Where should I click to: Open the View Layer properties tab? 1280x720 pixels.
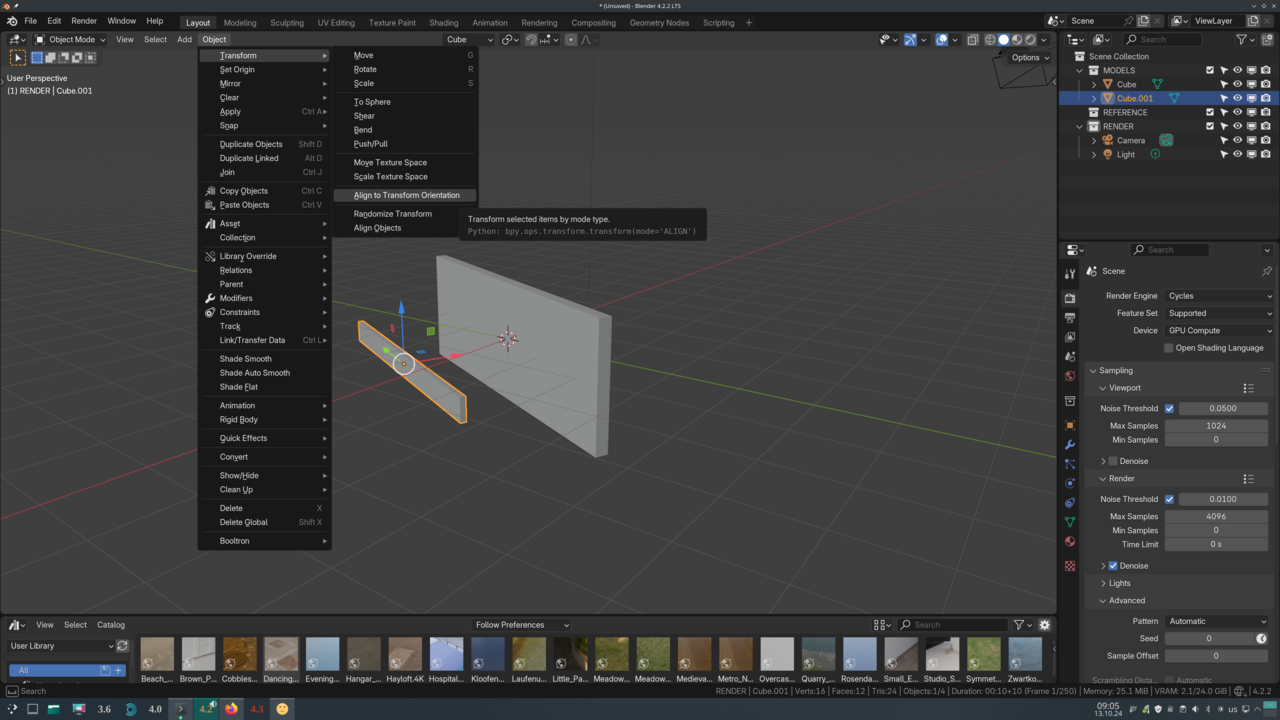point(1070,337)
